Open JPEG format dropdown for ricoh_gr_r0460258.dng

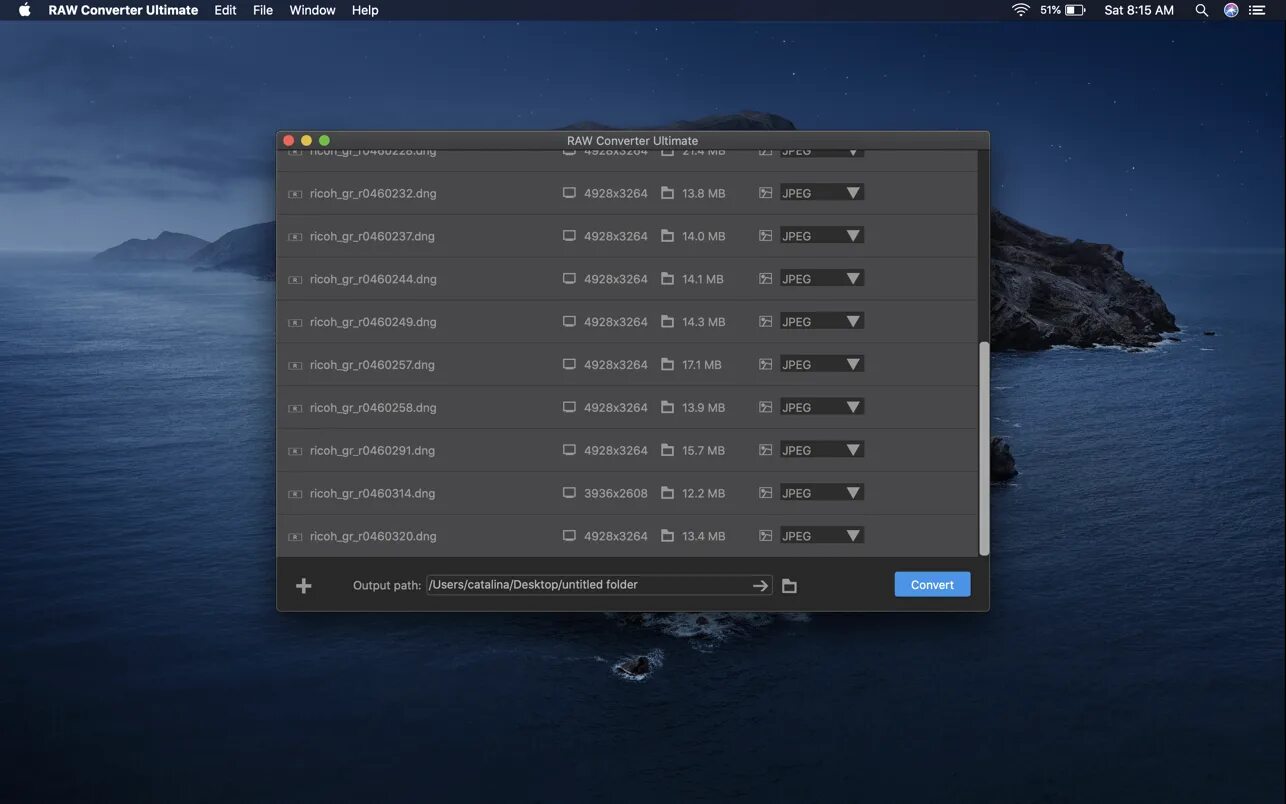(821, 407)
